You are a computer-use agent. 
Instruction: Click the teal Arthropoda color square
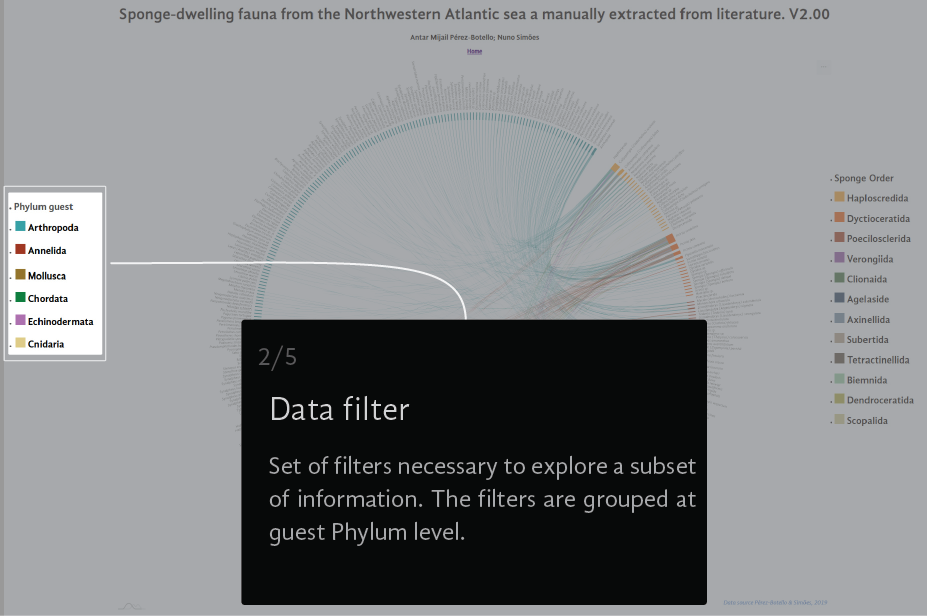pos(21,228)
